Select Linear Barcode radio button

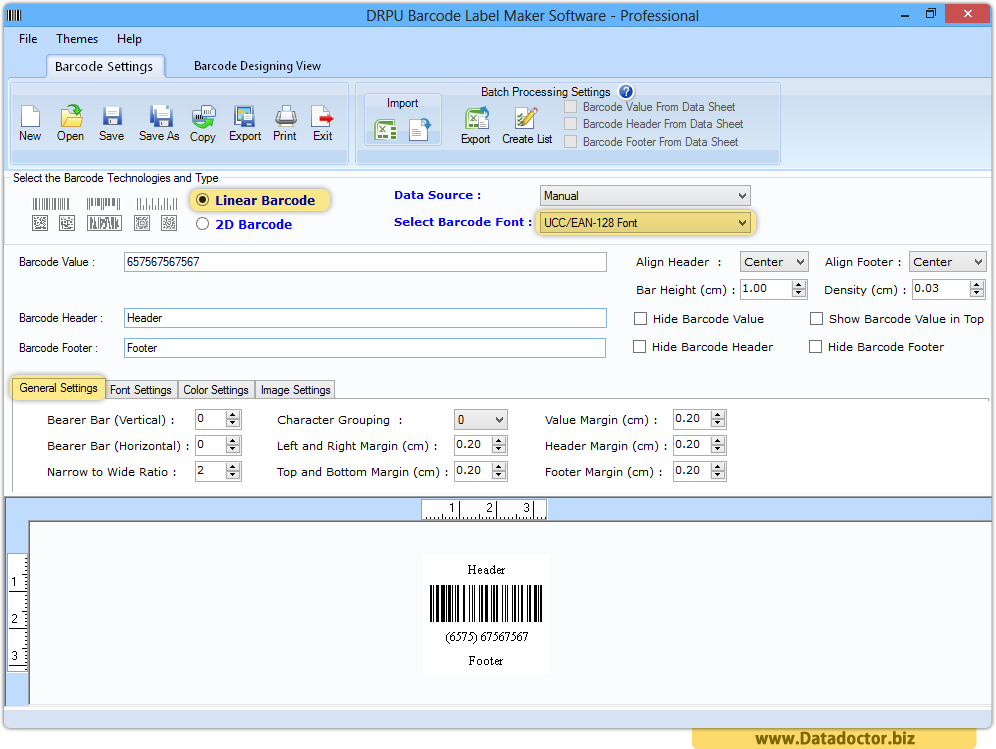203,200
